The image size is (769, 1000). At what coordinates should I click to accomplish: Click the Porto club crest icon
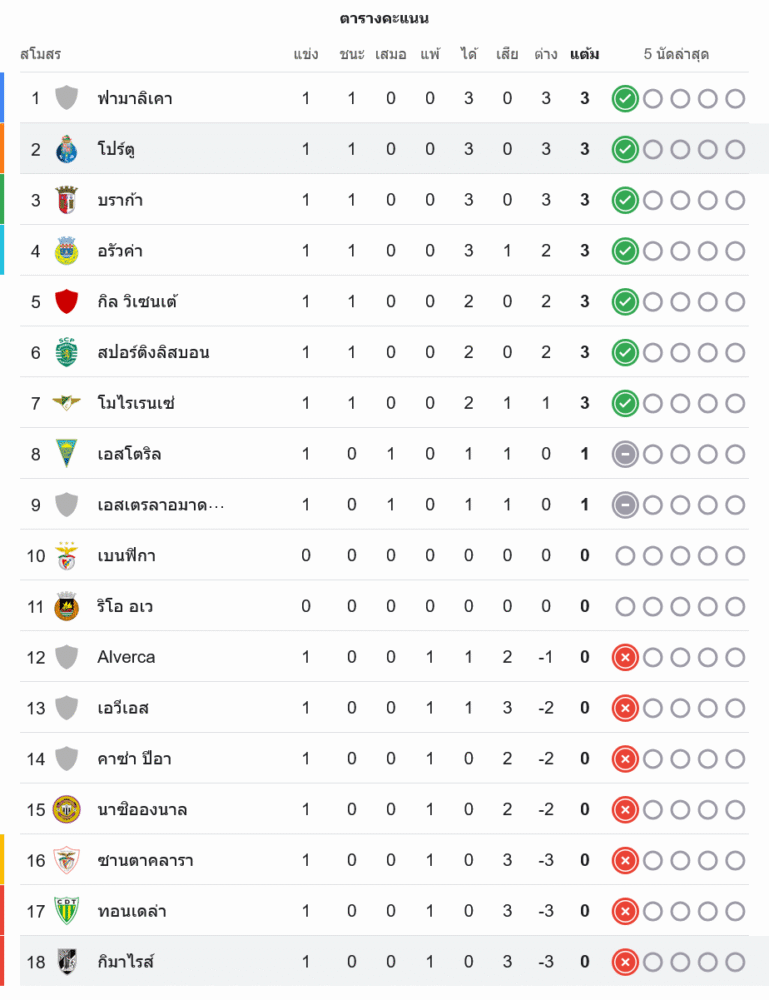click(67, 149)
